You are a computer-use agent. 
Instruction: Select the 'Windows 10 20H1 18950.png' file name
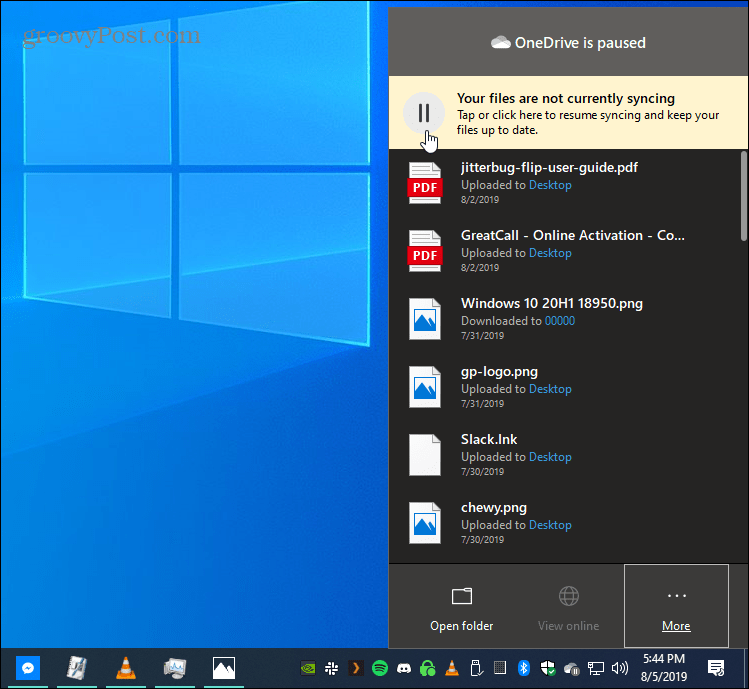coord(552,303)
